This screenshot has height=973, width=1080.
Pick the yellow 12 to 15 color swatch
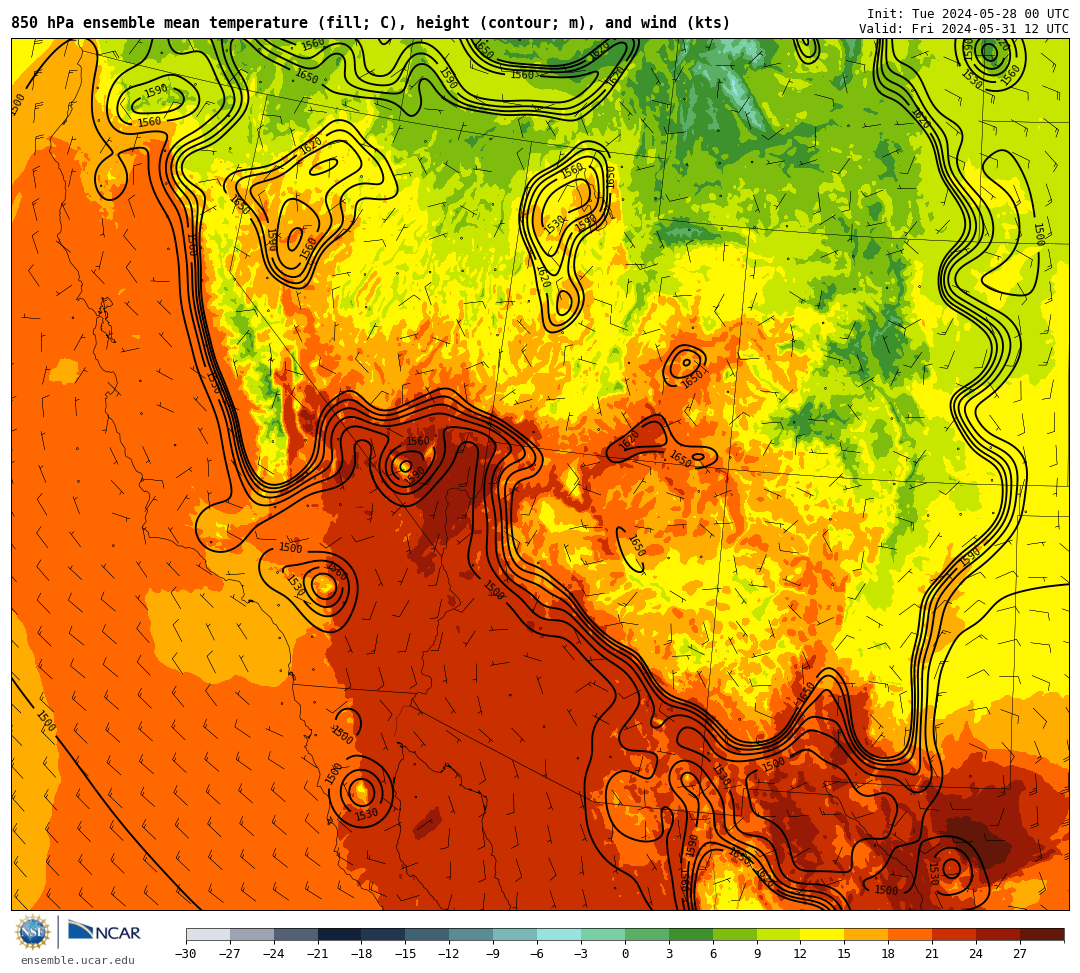click(x=822, y=934)
